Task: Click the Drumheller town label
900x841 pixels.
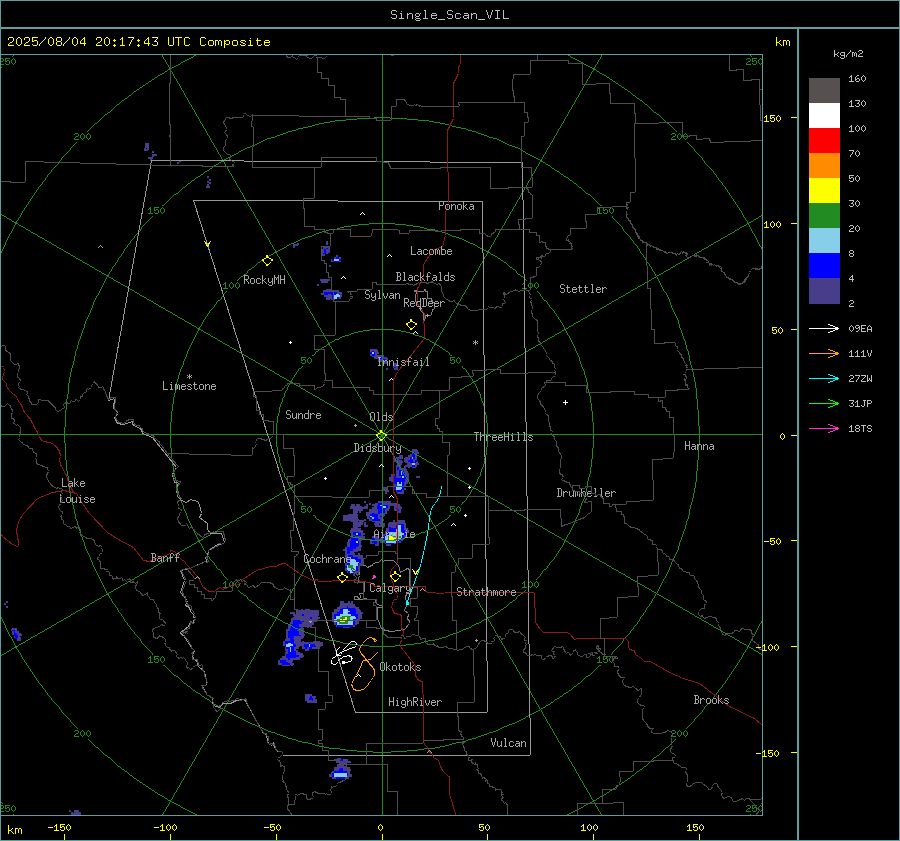Action: pos(586,493)
